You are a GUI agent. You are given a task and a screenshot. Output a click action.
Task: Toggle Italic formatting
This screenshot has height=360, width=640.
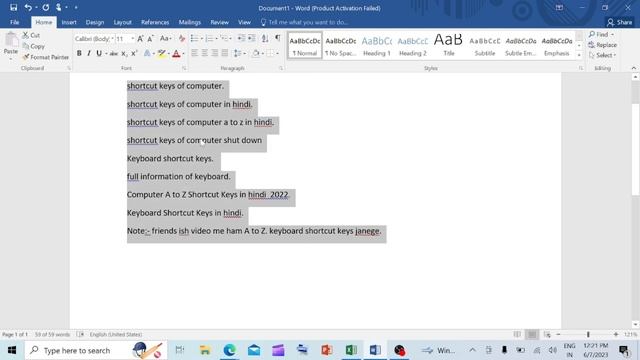coord(89,53)
